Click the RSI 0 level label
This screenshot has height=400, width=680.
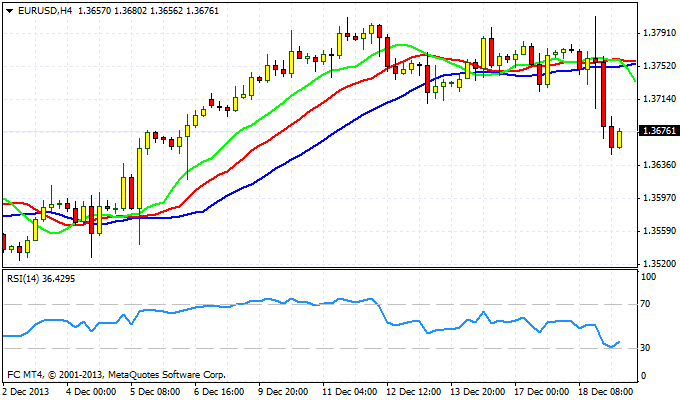[x=644, y=376]
